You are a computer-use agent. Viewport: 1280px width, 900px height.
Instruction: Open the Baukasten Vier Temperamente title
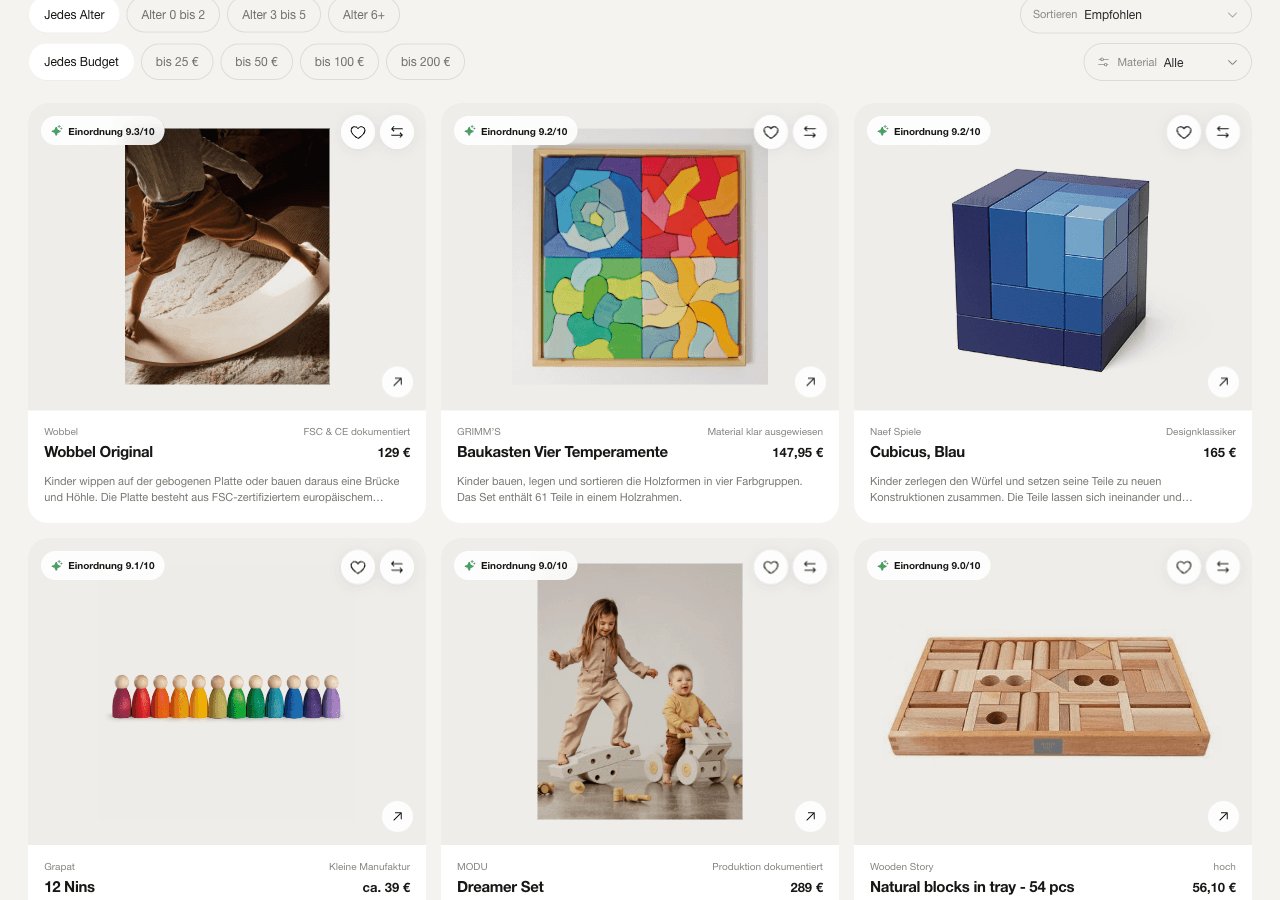(x=562, y=452)
